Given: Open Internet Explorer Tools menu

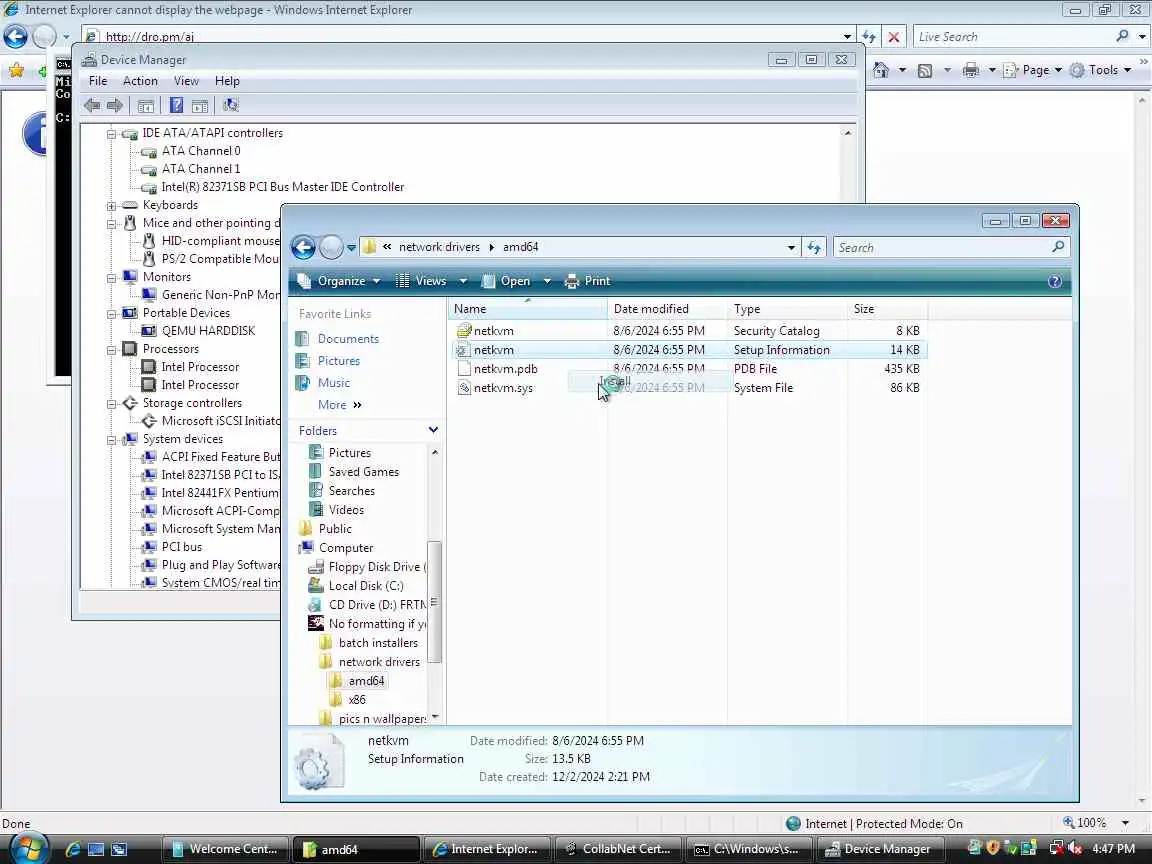Looking at the screenshot, I should [1101, 70].
